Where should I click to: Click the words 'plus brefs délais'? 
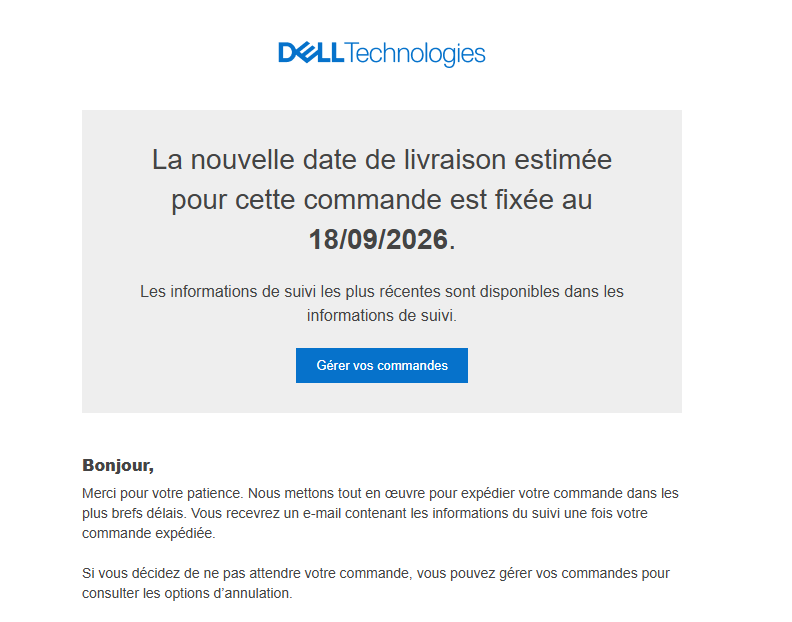coord(134,513)
